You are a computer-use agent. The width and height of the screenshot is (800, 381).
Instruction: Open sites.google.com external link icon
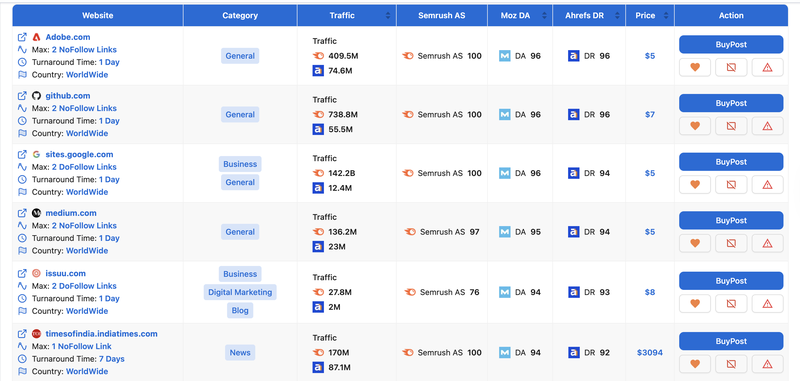point(22,154)
